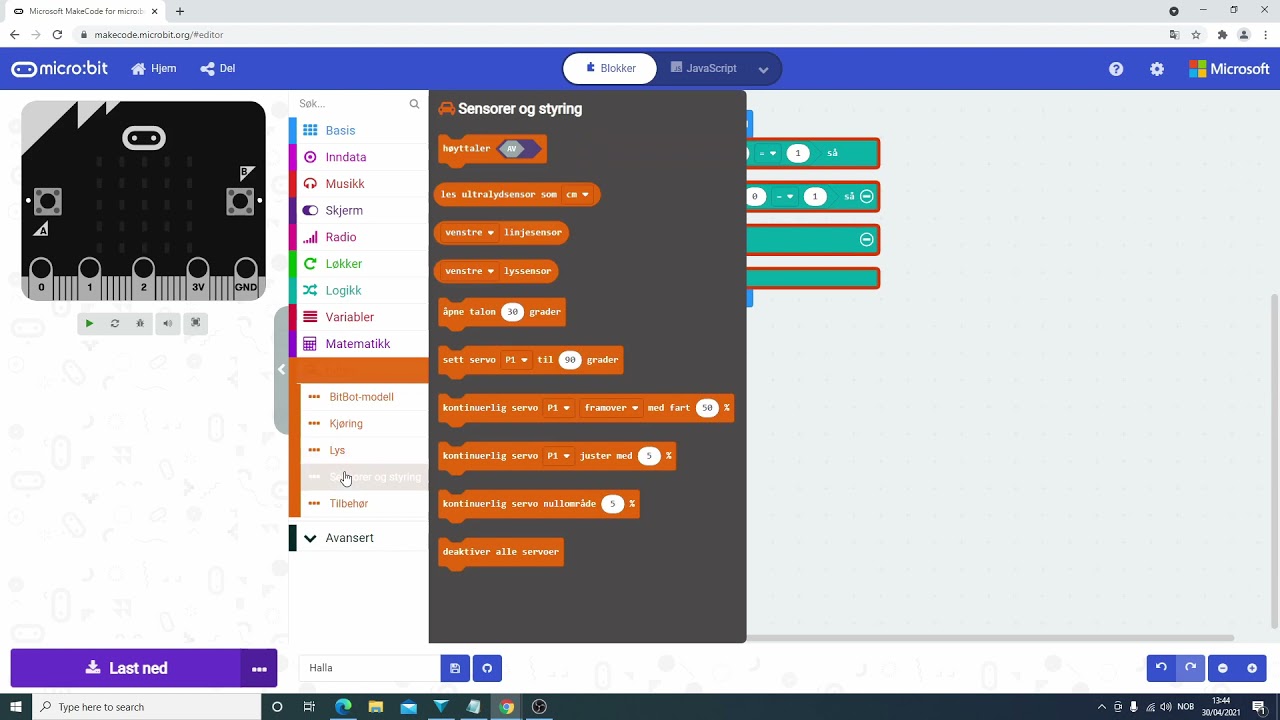Edit the 5 value in nullområde block
This screenshot has height=720, width=1280.
point(613,504)
